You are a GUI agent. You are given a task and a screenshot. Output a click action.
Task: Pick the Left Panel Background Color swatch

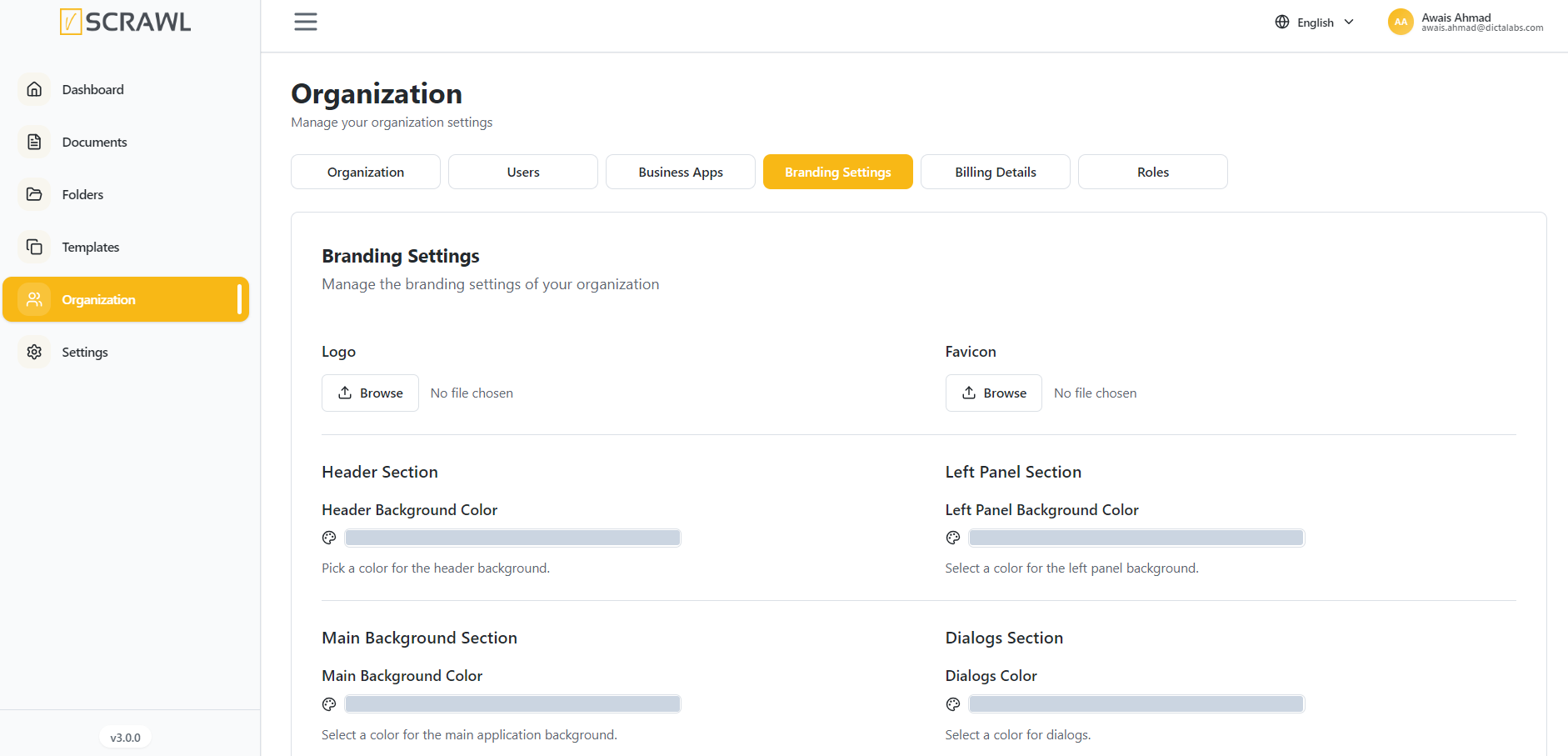1136,538
